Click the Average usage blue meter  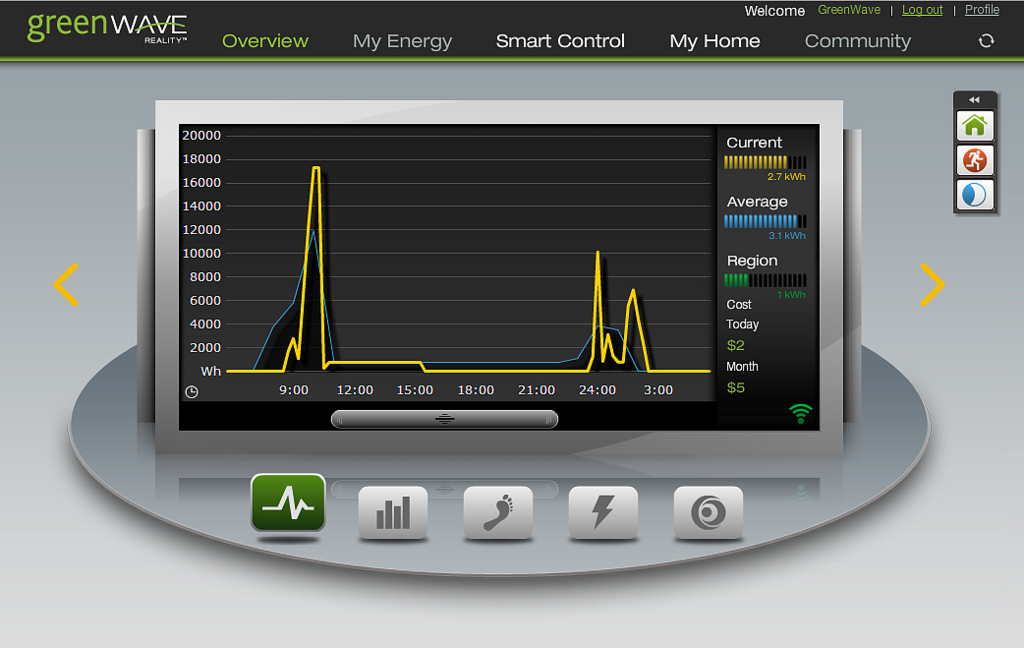[765, 221]
